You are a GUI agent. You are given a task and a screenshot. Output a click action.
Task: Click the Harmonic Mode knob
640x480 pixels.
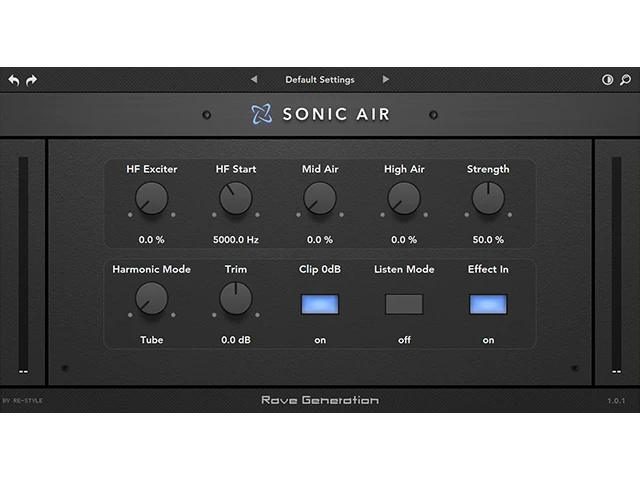pos(151,299)
